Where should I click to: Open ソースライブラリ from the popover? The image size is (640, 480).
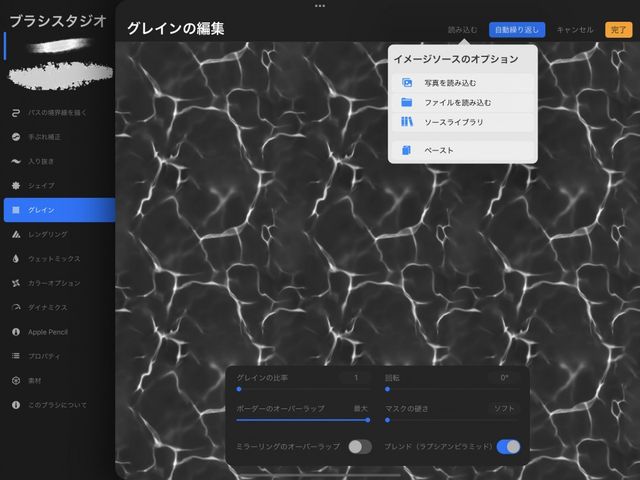pos(462,122)
